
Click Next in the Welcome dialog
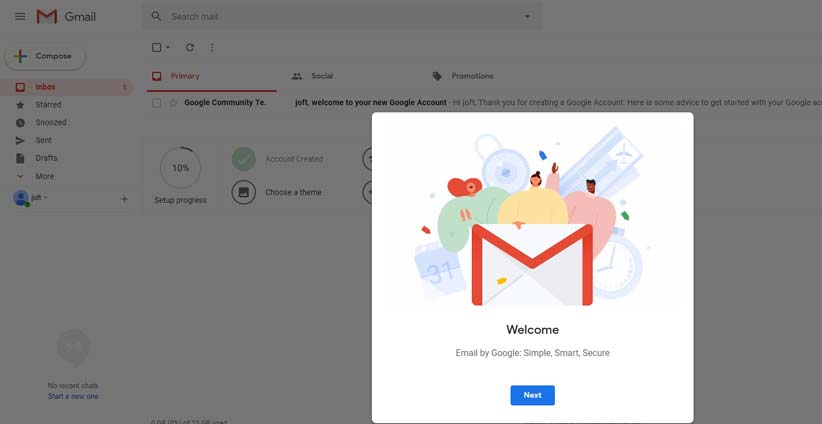pos(533,395)
